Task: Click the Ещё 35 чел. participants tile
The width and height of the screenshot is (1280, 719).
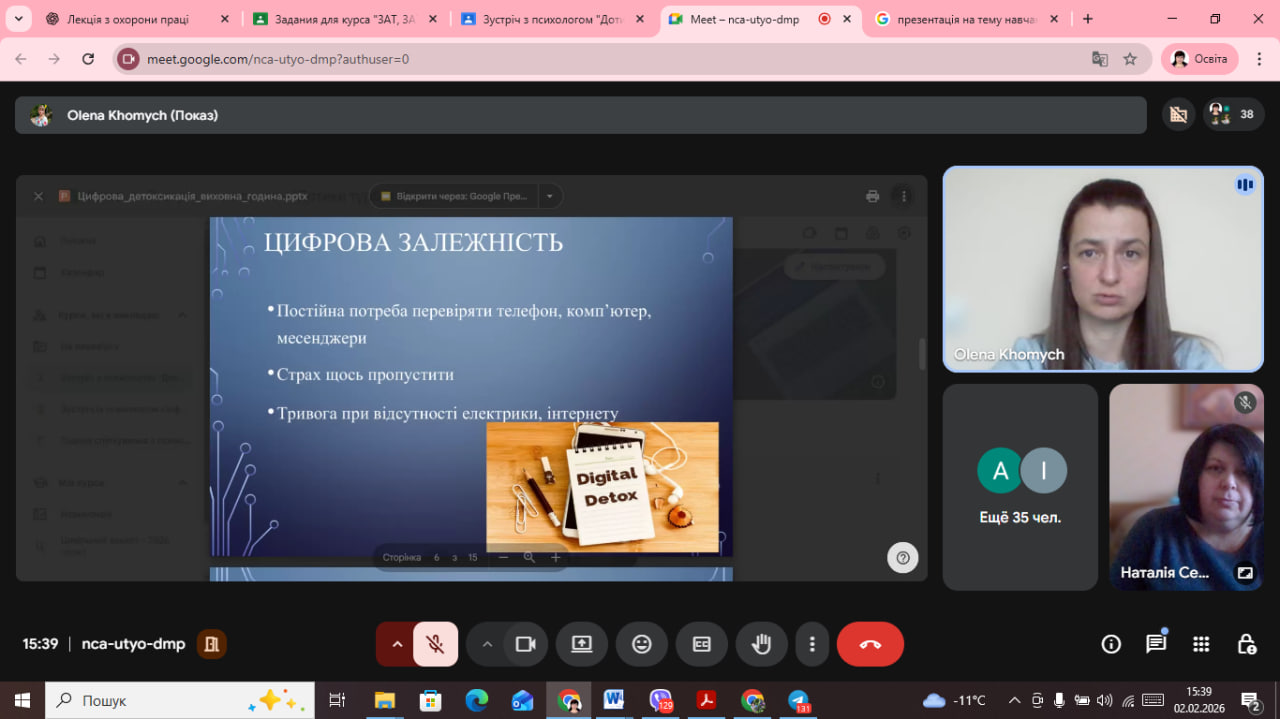Action: click(1020, 487)
